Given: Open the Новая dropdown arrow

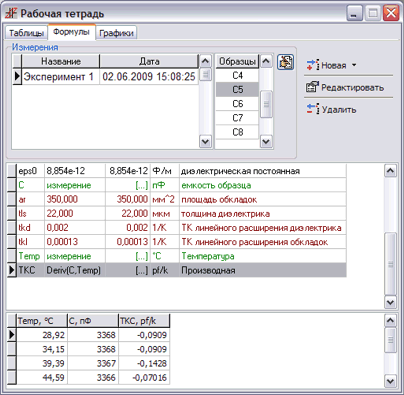Looking at the screenshot, I should click(x=354, y=65).
